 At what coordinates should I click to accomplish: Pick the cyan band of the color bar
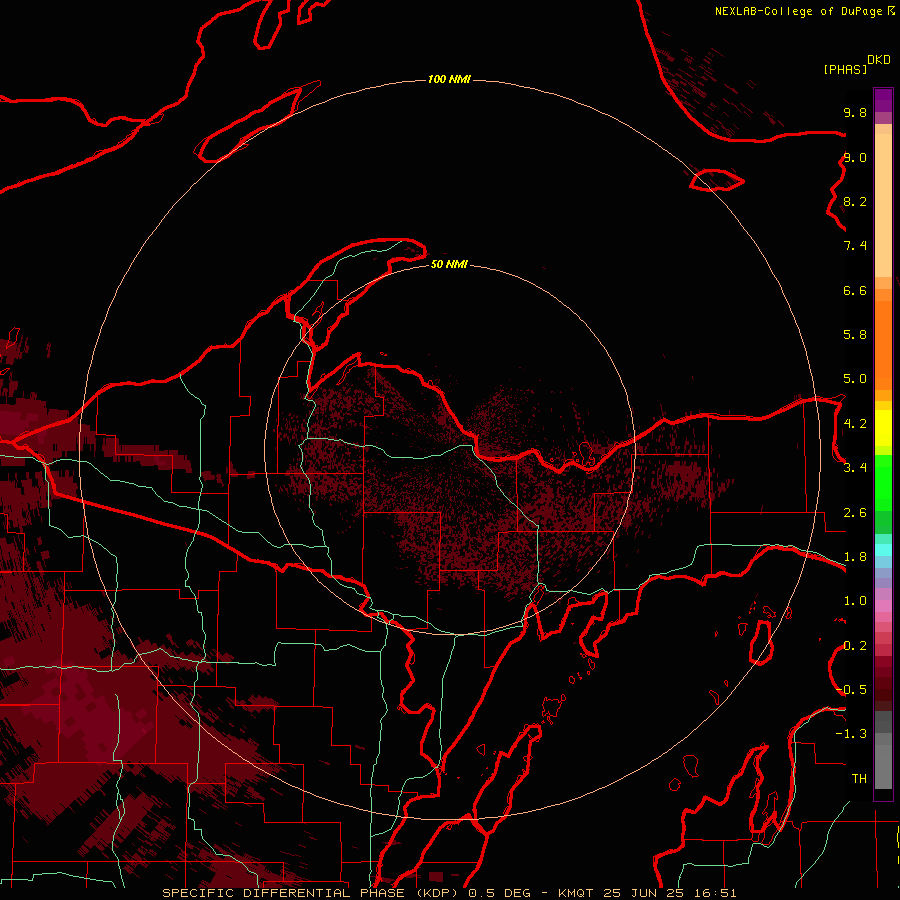pos(883,550)
